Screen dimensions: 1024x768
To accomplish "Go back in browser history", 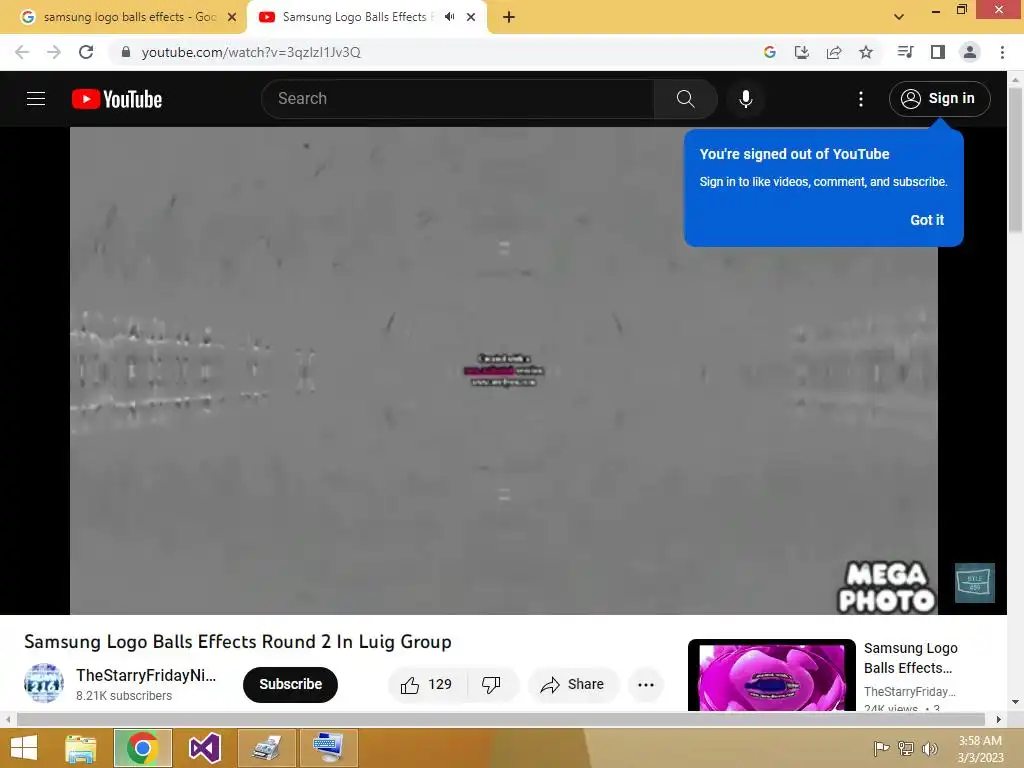I will coord(22,52).
